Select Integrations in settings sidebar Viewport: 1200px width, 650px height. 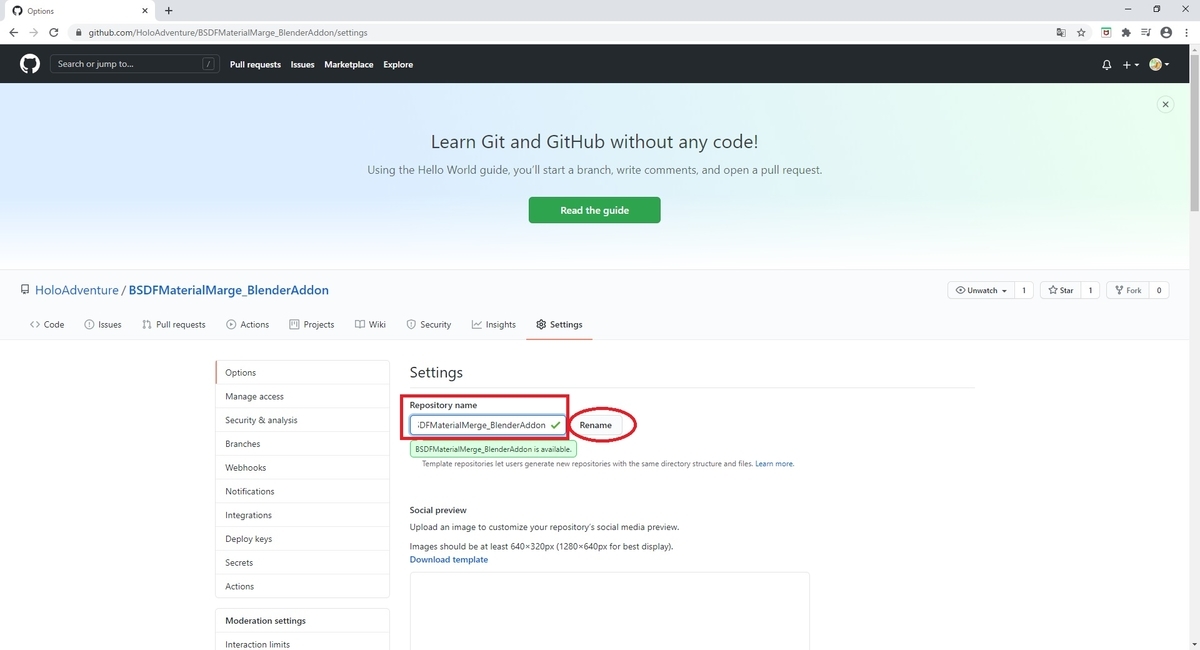coord(302,515)
